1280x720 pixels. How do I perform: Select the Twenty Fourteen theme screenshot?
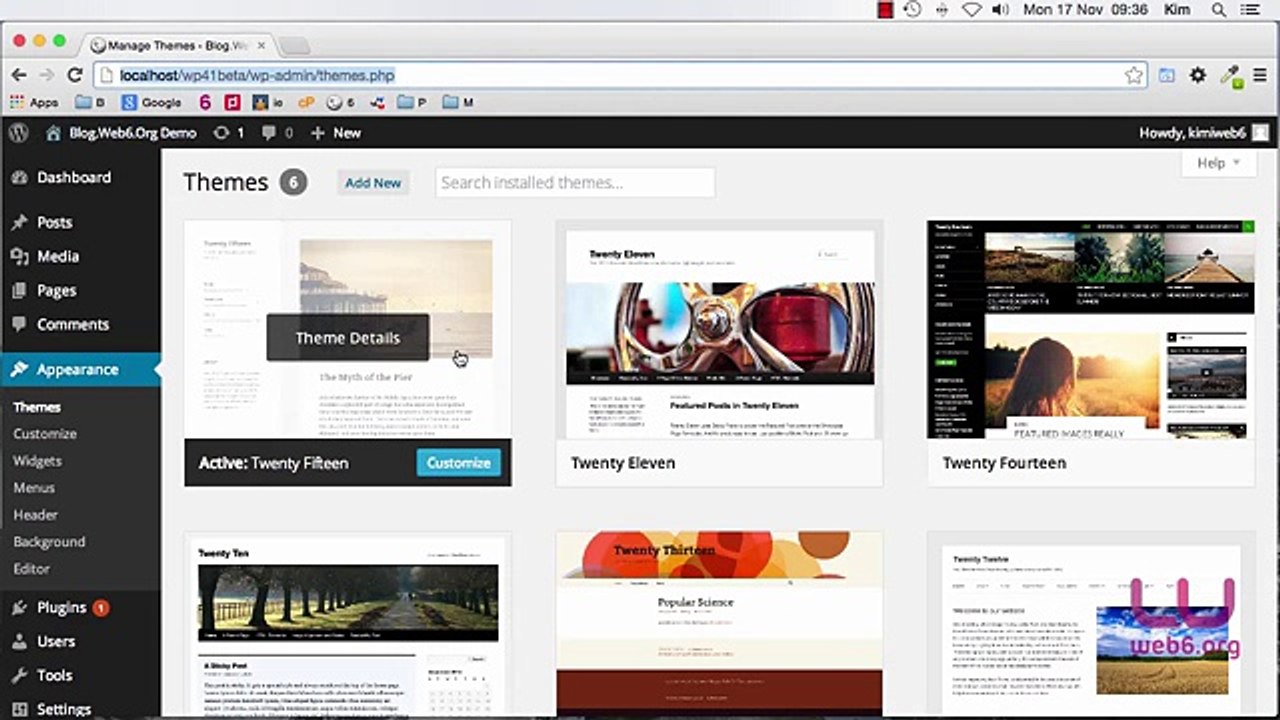[x=1091, y=330]
